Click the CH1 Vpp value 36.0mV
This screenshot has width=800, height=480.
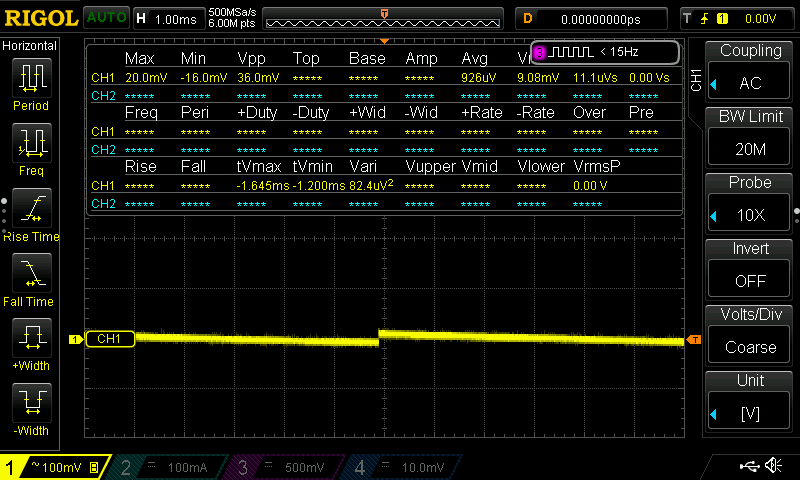click(258, 78)
